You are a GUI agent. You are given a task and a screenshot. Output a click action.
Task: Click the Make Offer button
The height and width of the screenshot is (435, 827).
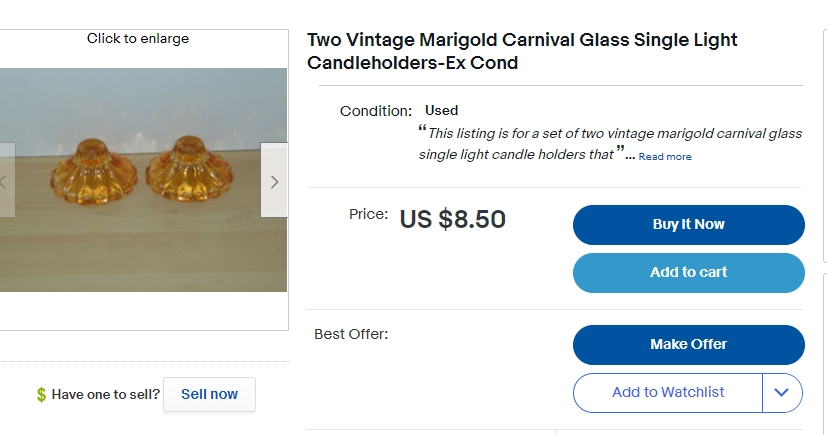[688, 344]
